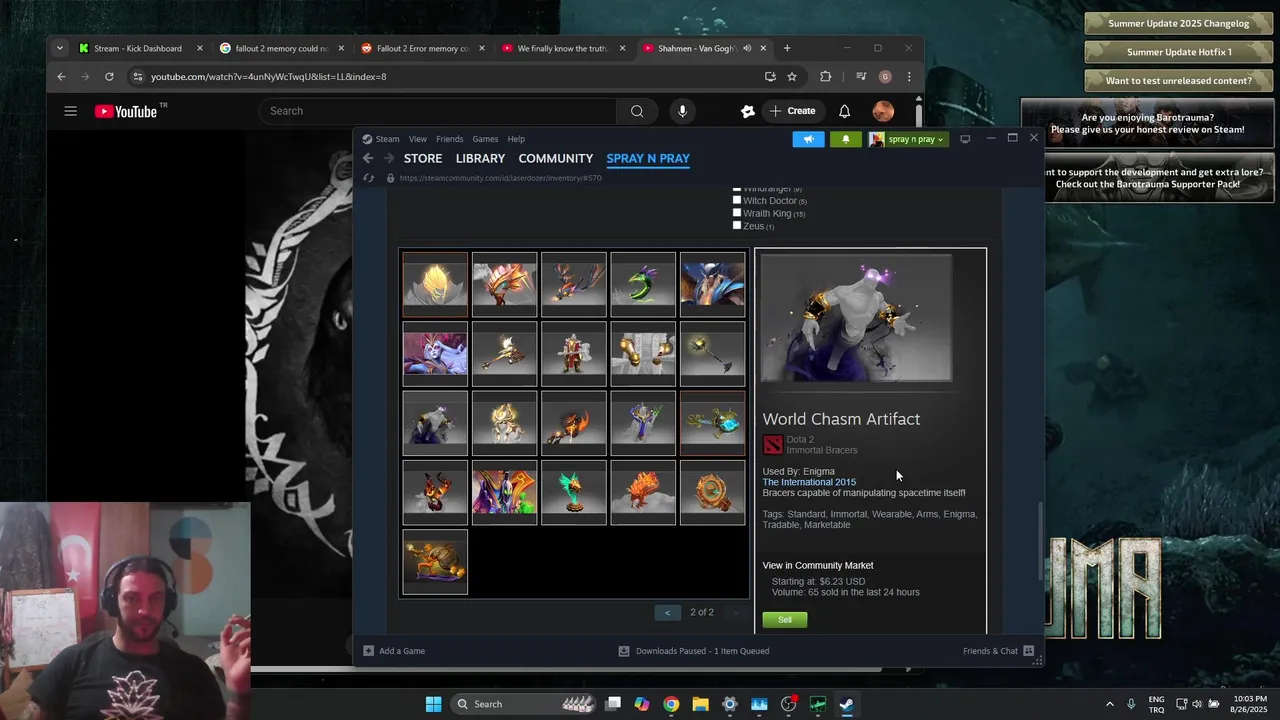Viewport: 1280px width, 720px height.
Task: Go back in Chrome browser
Action: (x=61, y=76)
